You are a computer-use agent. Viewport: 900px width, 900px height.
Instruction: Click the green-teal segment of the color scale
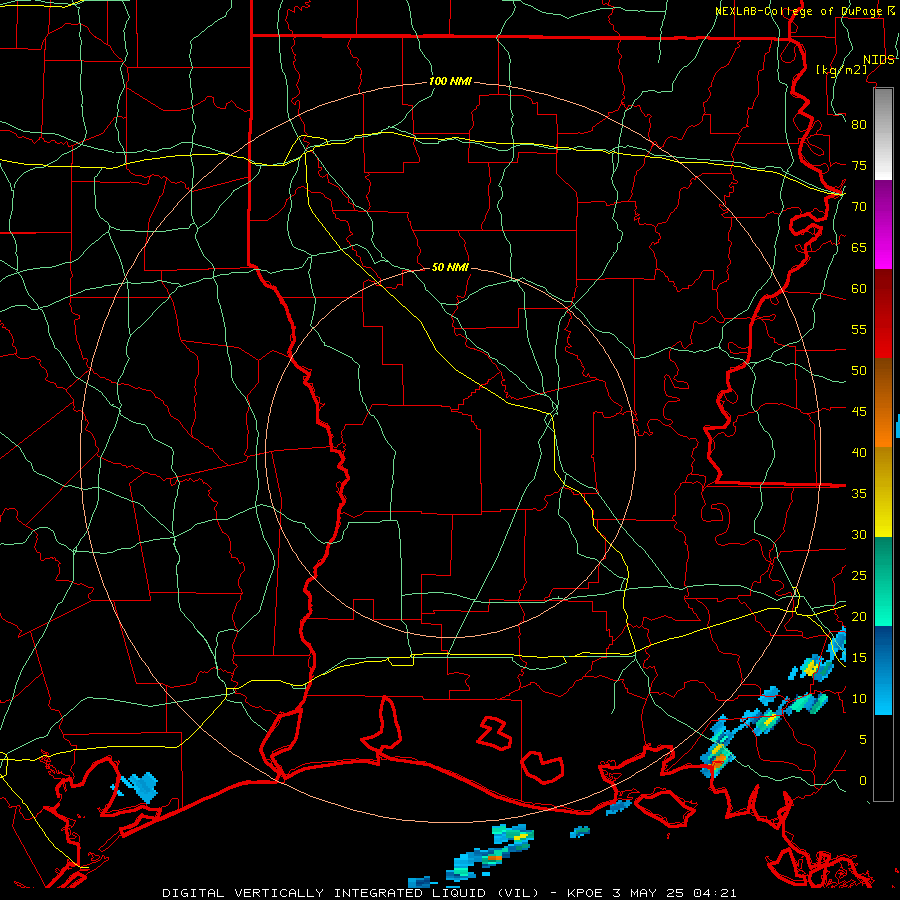883,581
